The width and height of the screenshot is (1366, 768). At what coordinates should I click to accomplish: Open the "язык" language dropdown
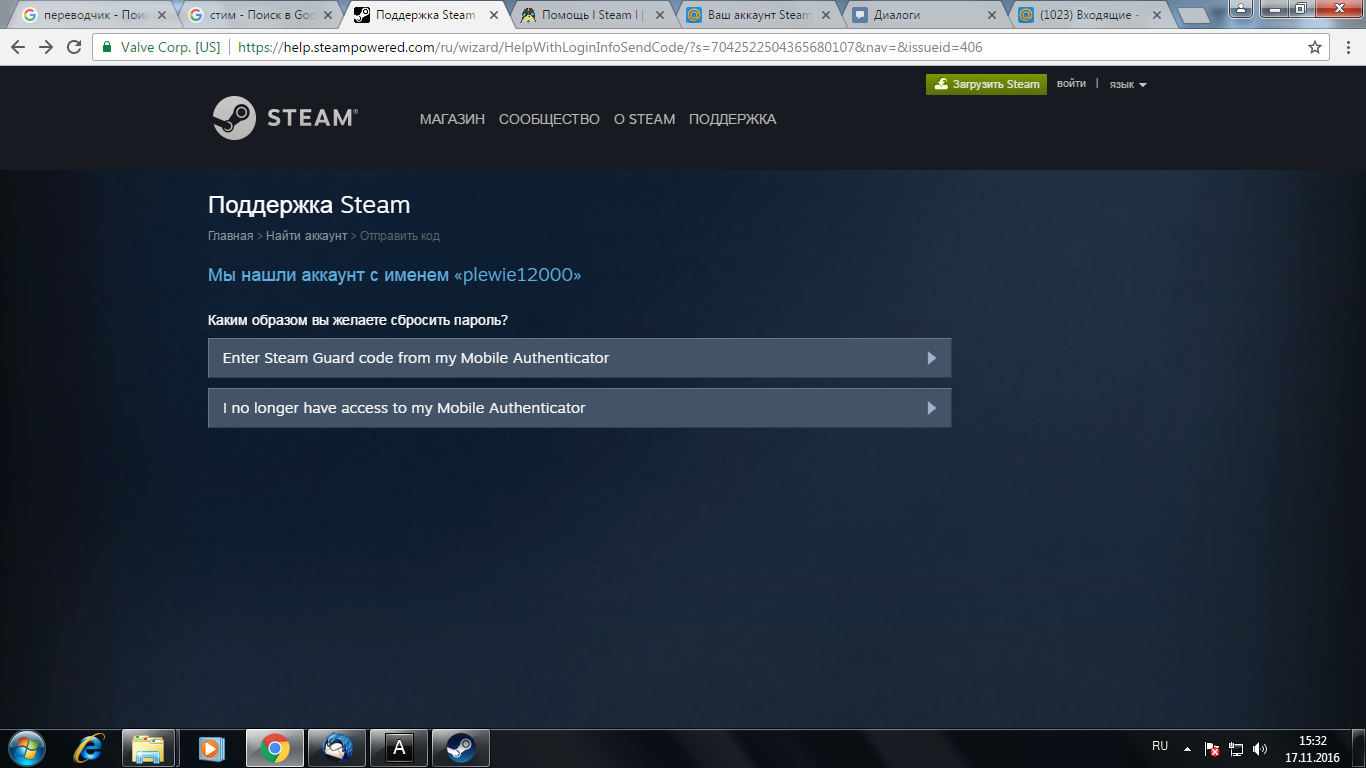click(x=1128, y=84)
